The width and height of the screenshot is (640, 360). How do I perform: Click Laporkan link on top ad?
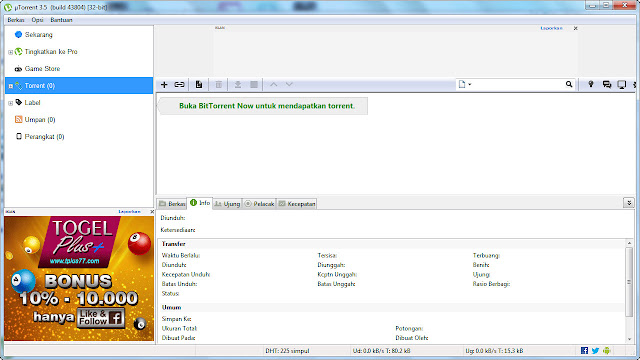(x=551, y=28)
